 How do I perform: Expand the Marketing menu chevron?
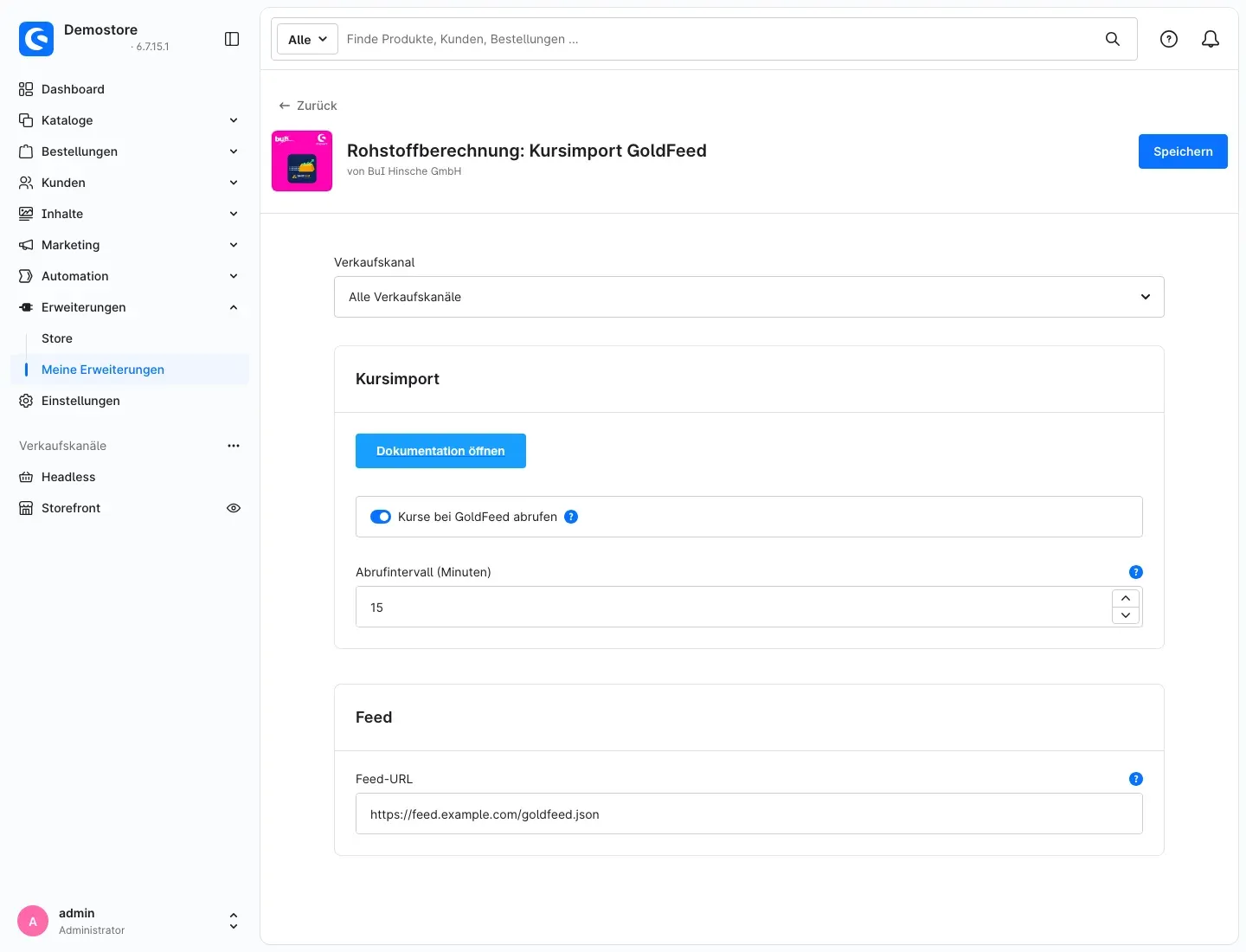234,245
